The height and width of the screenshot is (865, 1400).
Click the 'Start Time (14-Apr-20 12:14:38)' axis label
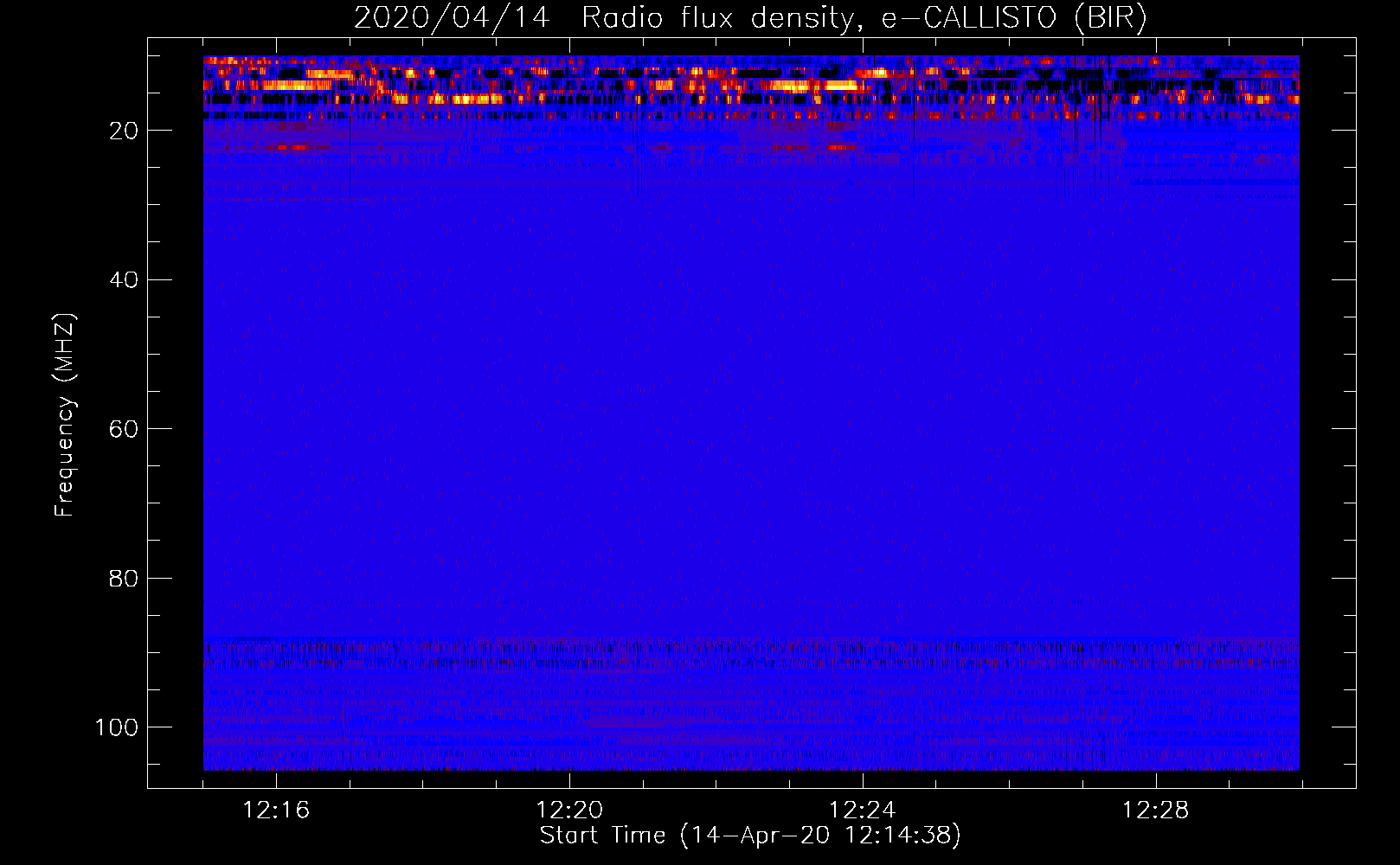point(750,836)
